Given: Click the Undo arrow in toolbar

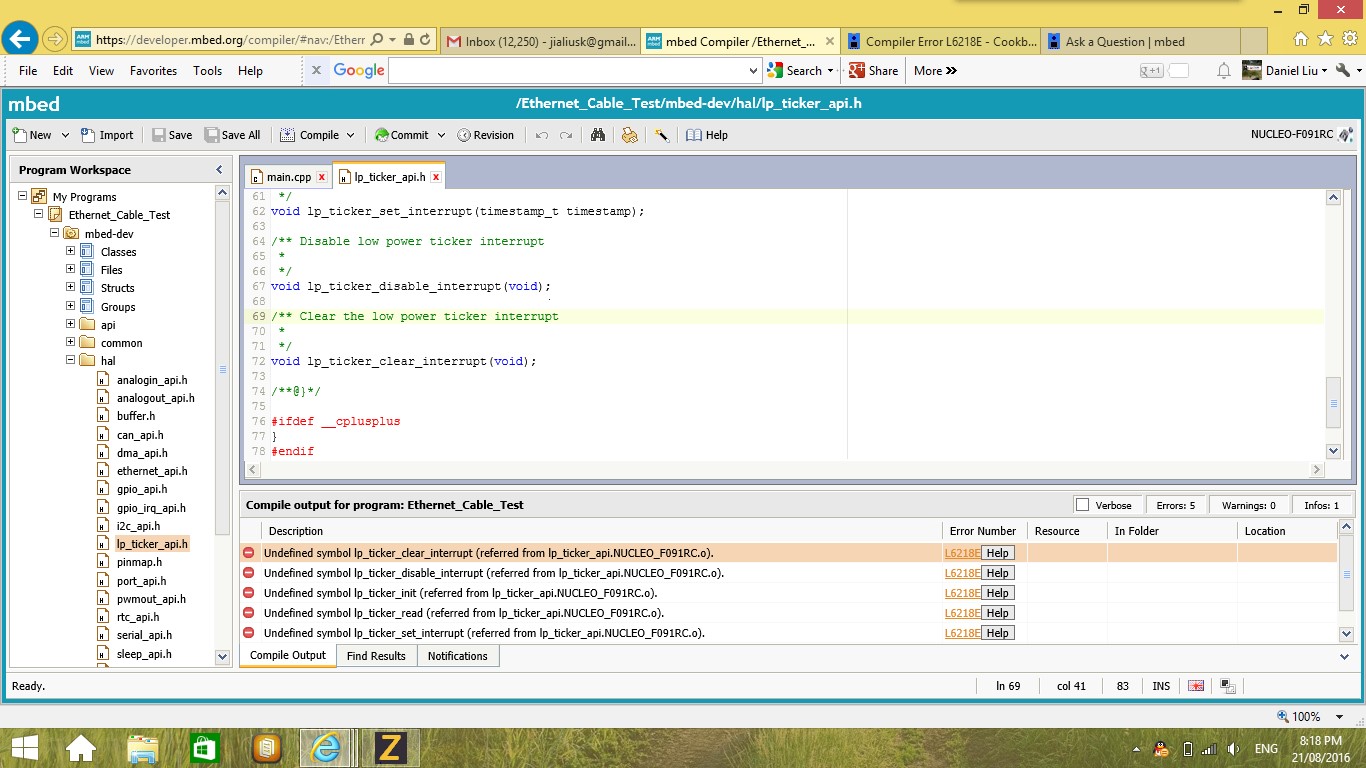Looking at the screenshot, I should [x=541, y=135].
